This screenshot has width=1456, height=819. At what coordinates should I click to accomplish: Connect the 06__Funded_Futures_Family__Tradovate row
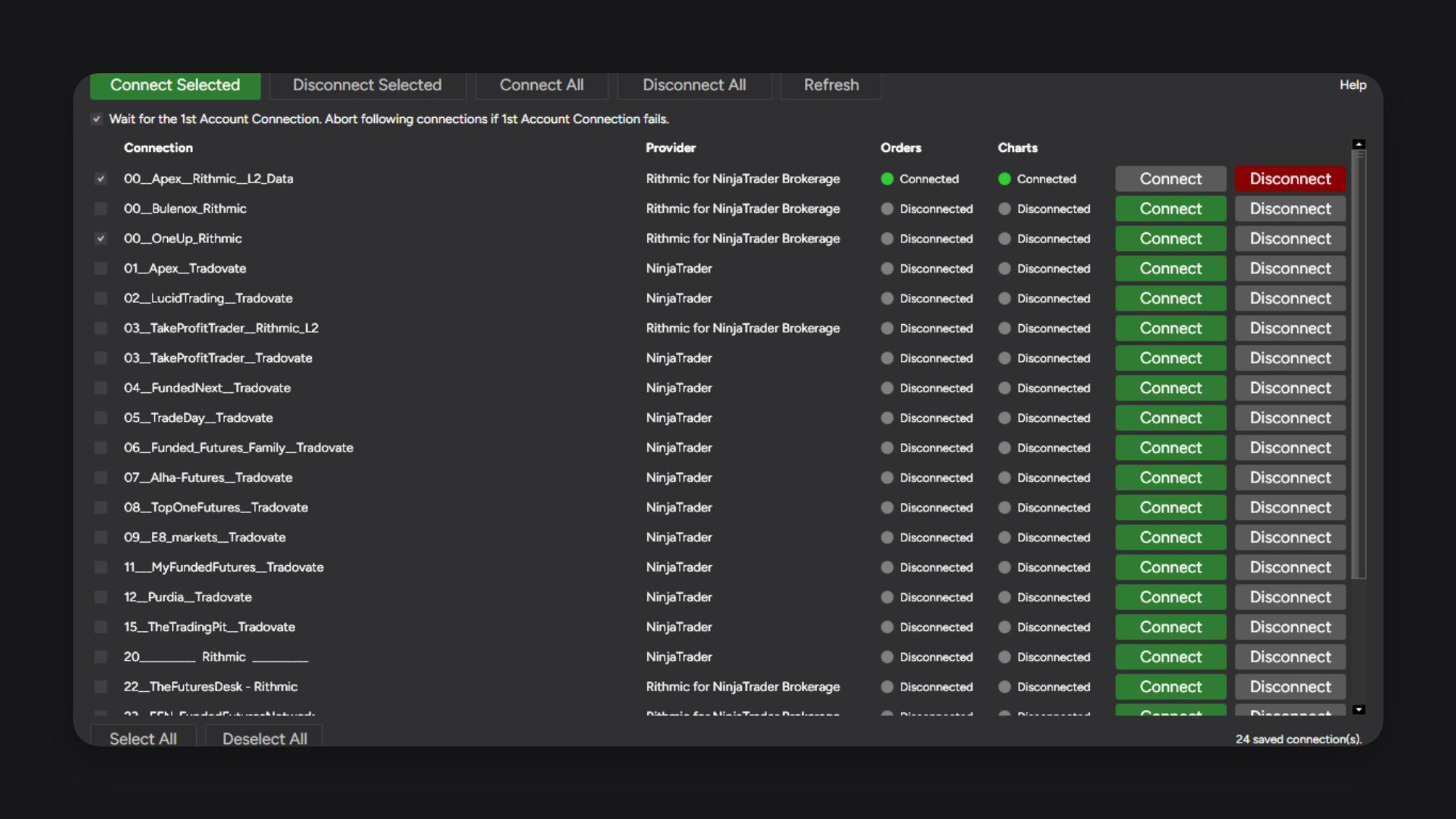pyautogui.click(x=1170, y=448)
